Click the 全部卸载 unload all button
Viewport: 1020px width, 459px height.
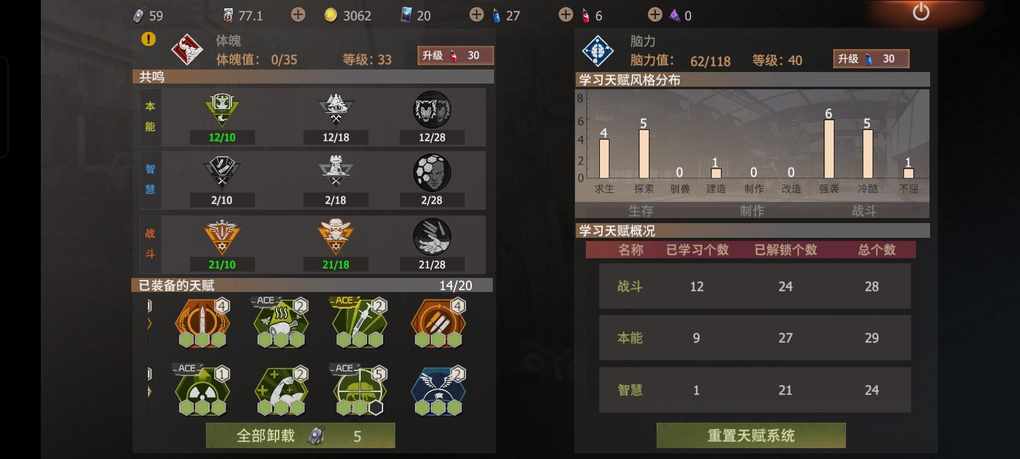[x=301, y=436]
